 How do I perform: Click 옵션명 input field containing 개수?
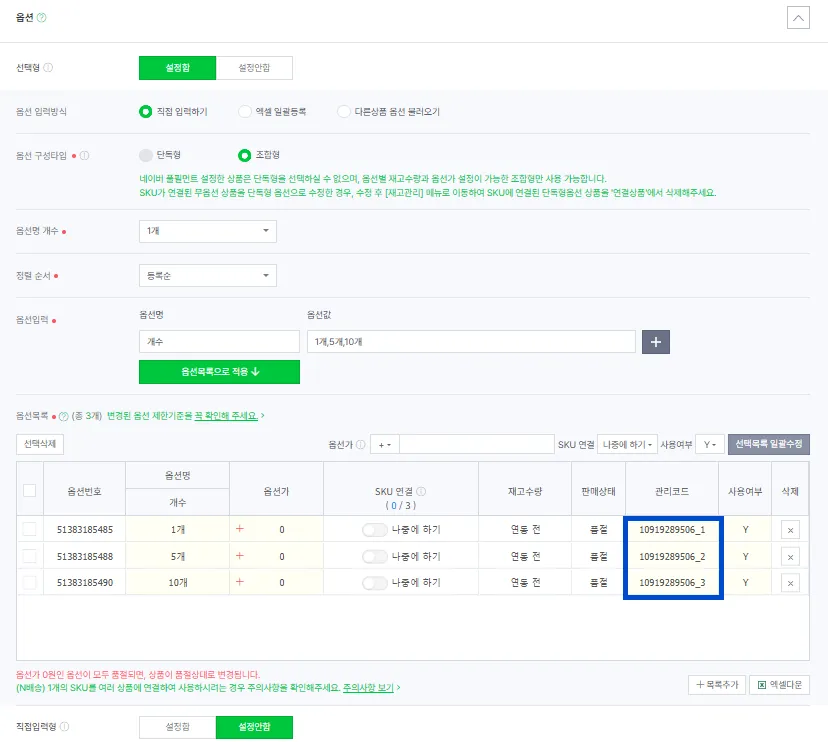(x=219, y=342)
